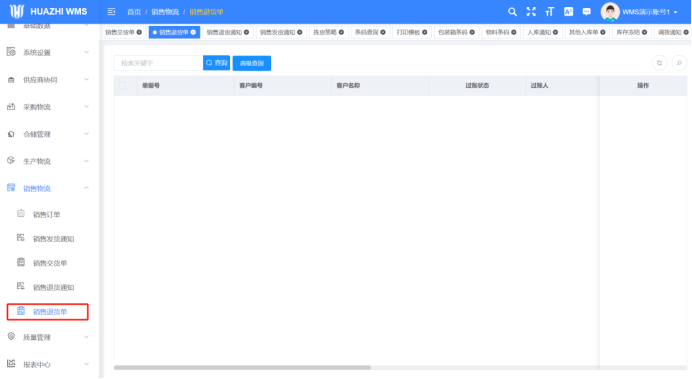Image resolution: width=692 pixels, height=379 pixels.
Task: Switch to the 包装箱条码 tab
Action: pyautogui.click(x=456, y=32)
